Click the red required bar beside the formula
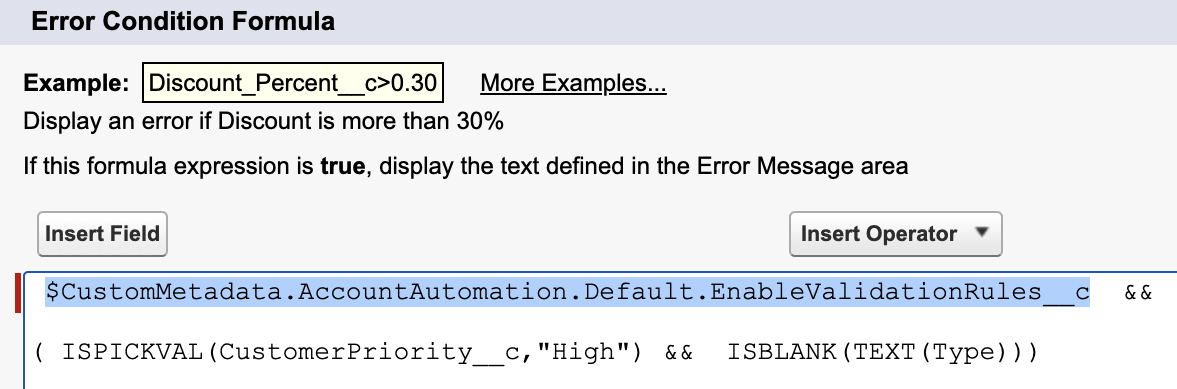The image size is (1177, 389). click(x=18, y=293)
